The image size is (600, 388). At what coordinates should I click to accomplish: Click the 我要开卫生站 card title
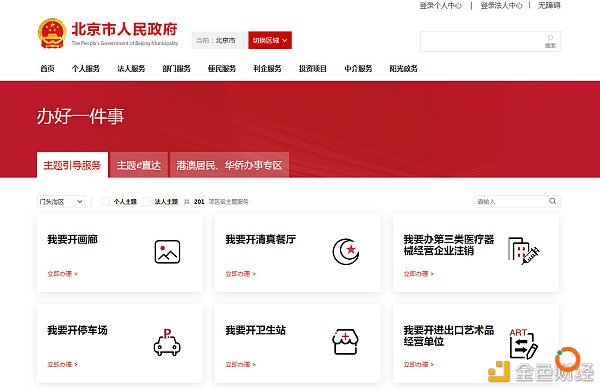[x=256, y=330]
